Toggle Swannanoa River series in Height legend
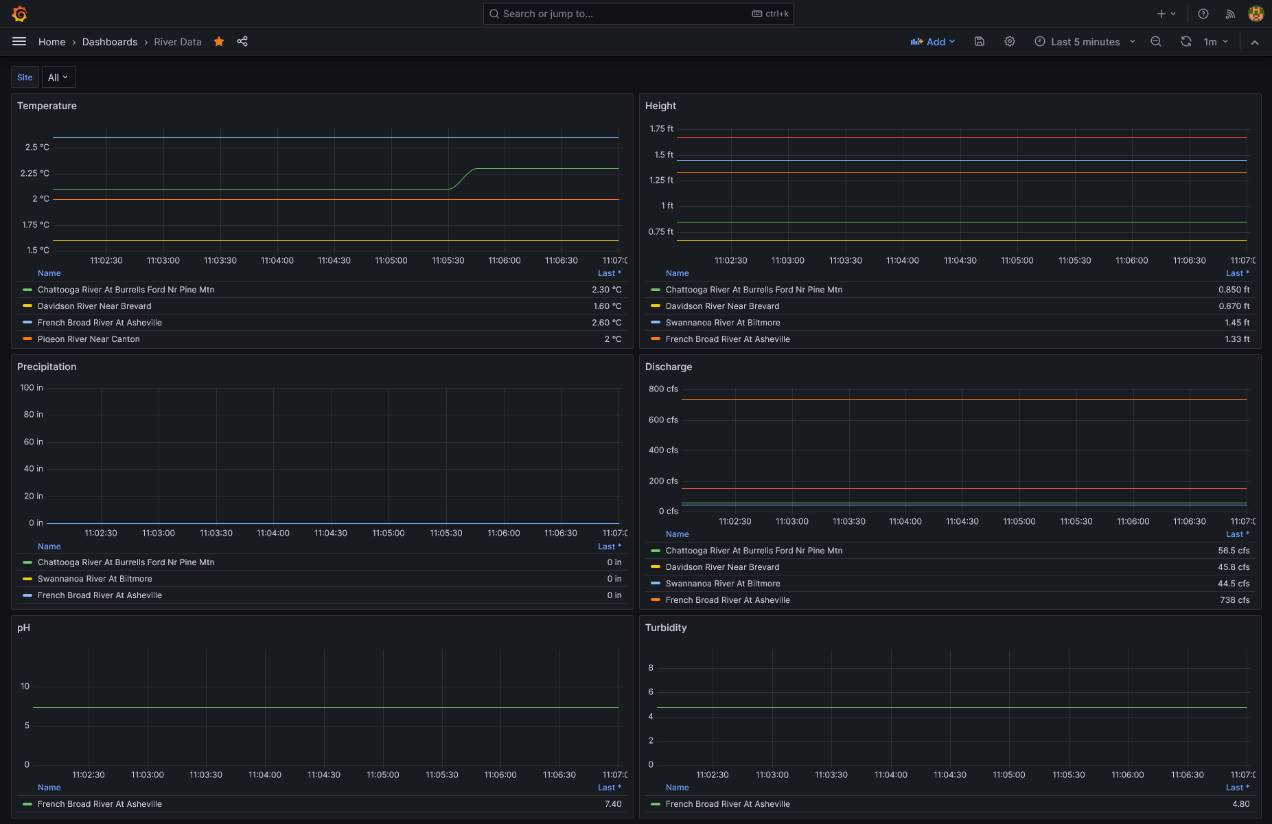This screenshot has height=824, width=1272. [x=722, y=323]
